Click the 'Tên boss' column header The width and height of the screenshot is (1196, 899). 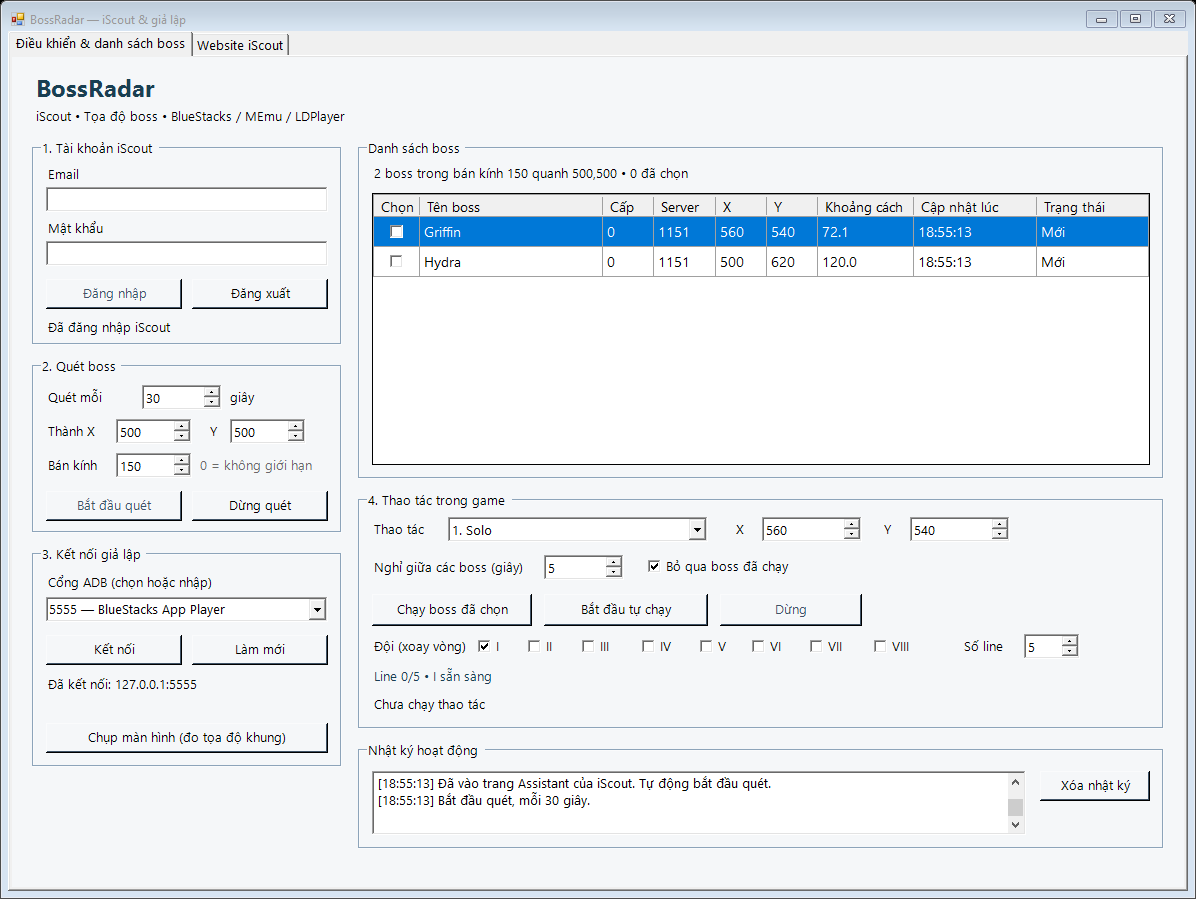pos(511,207)
